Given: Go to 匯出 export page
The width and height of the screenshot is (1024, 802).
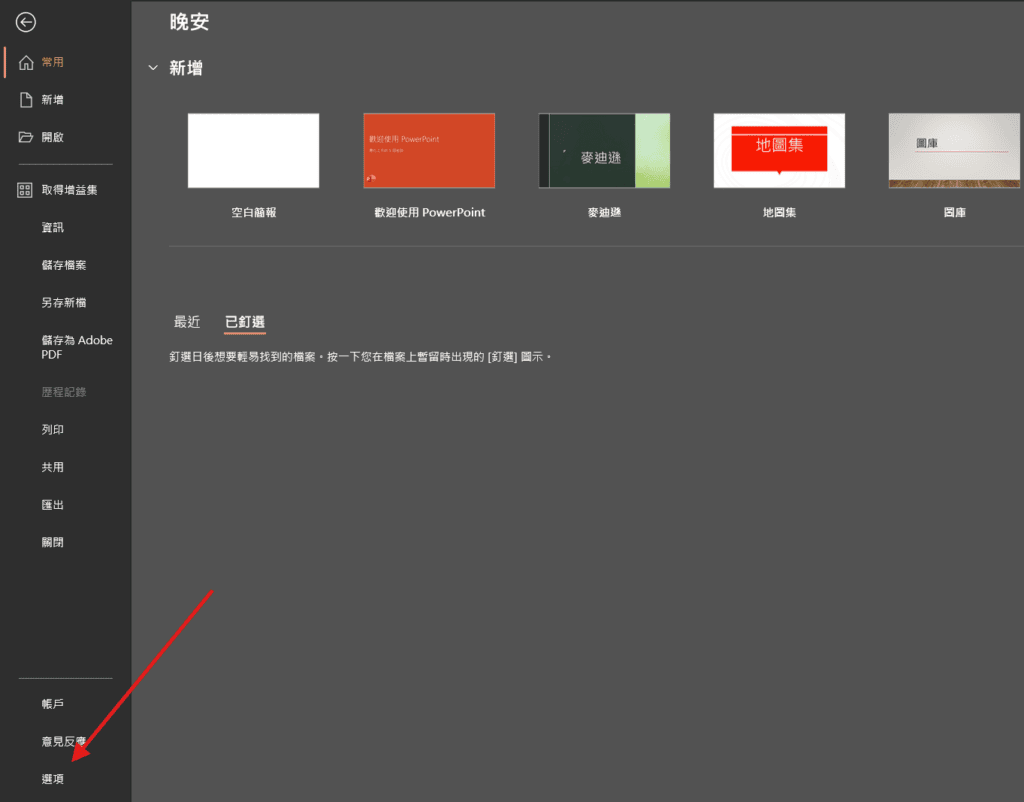Looking at the screenshot, I should click(x=52, y=505).
